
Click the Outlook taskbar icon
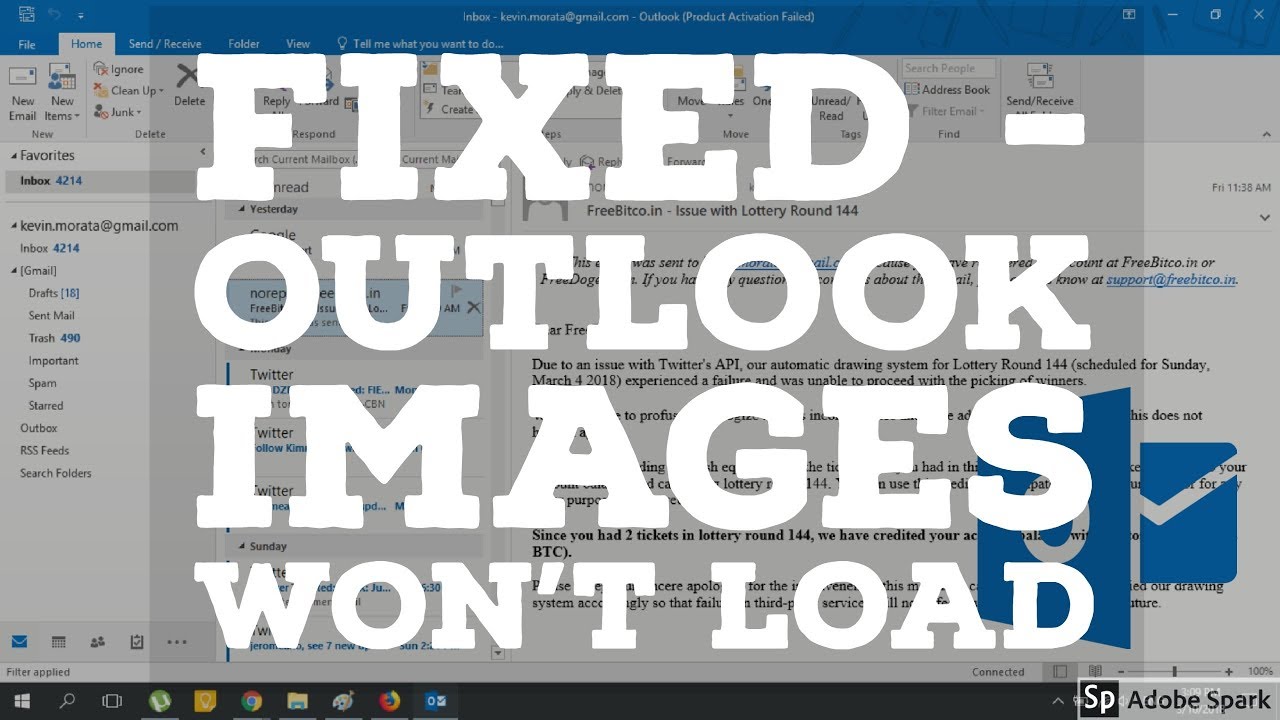point(435,701)
